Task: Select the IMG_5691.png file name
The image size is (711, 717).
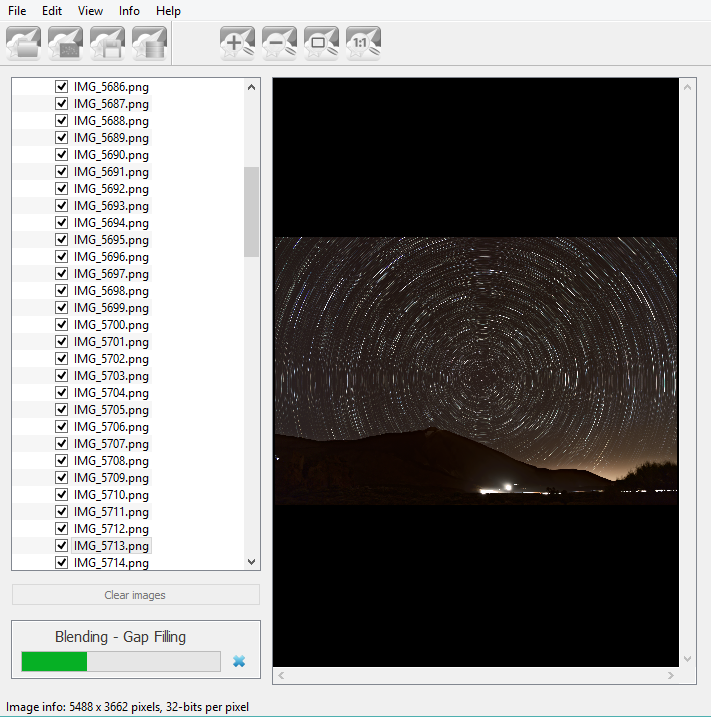Action: pyautogui.click(x=111, y=172)
